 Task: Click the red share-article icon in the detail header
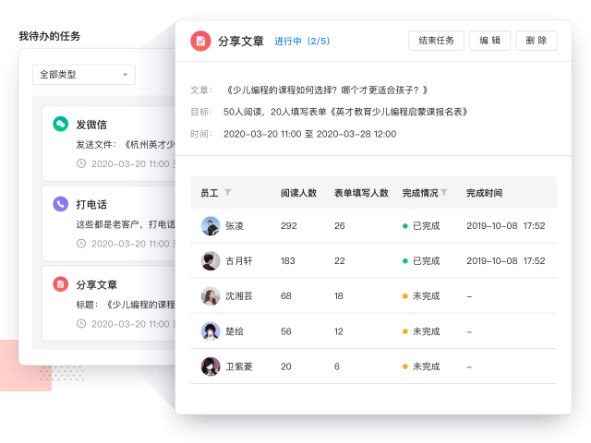tap(201, 41)
